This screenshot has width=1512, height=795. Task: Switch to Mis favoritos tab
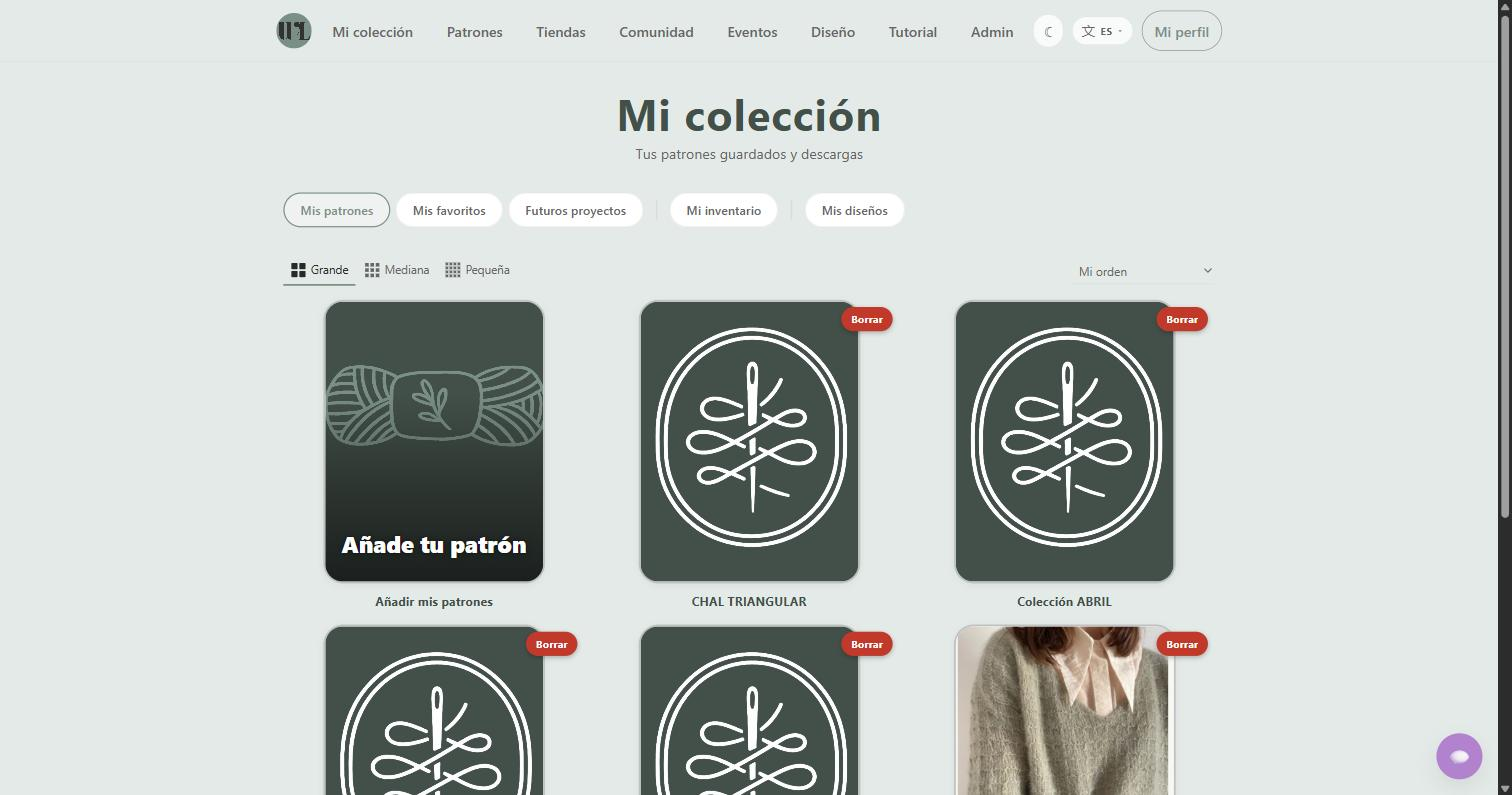click(449, 210)
